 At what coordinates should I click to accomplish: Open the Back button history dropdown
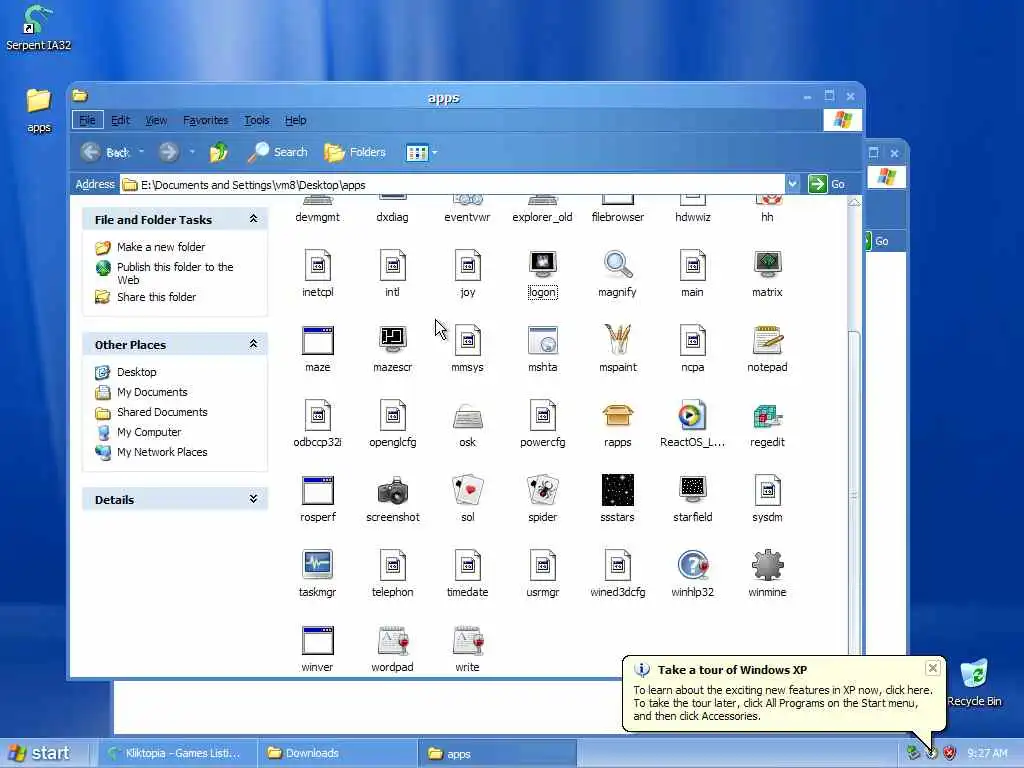(x=141, y=152)
